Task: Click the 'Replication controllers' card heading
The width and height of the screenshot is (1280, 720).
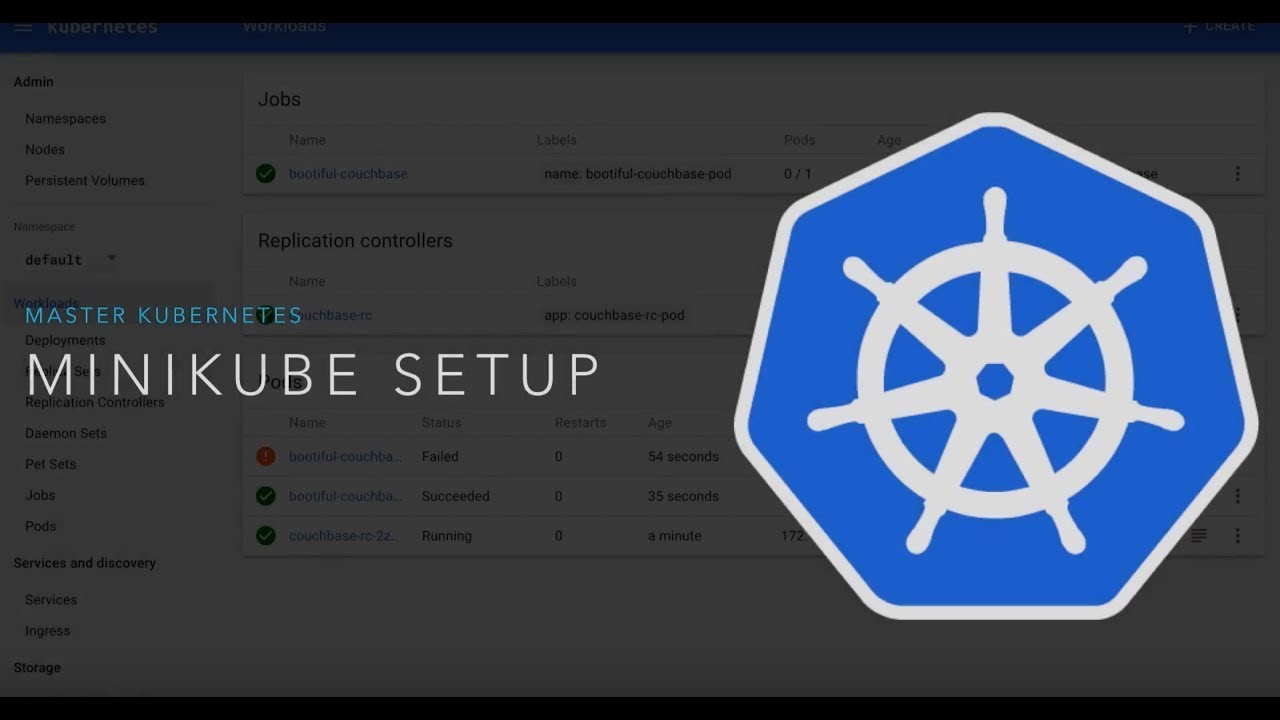Action: 355,241
